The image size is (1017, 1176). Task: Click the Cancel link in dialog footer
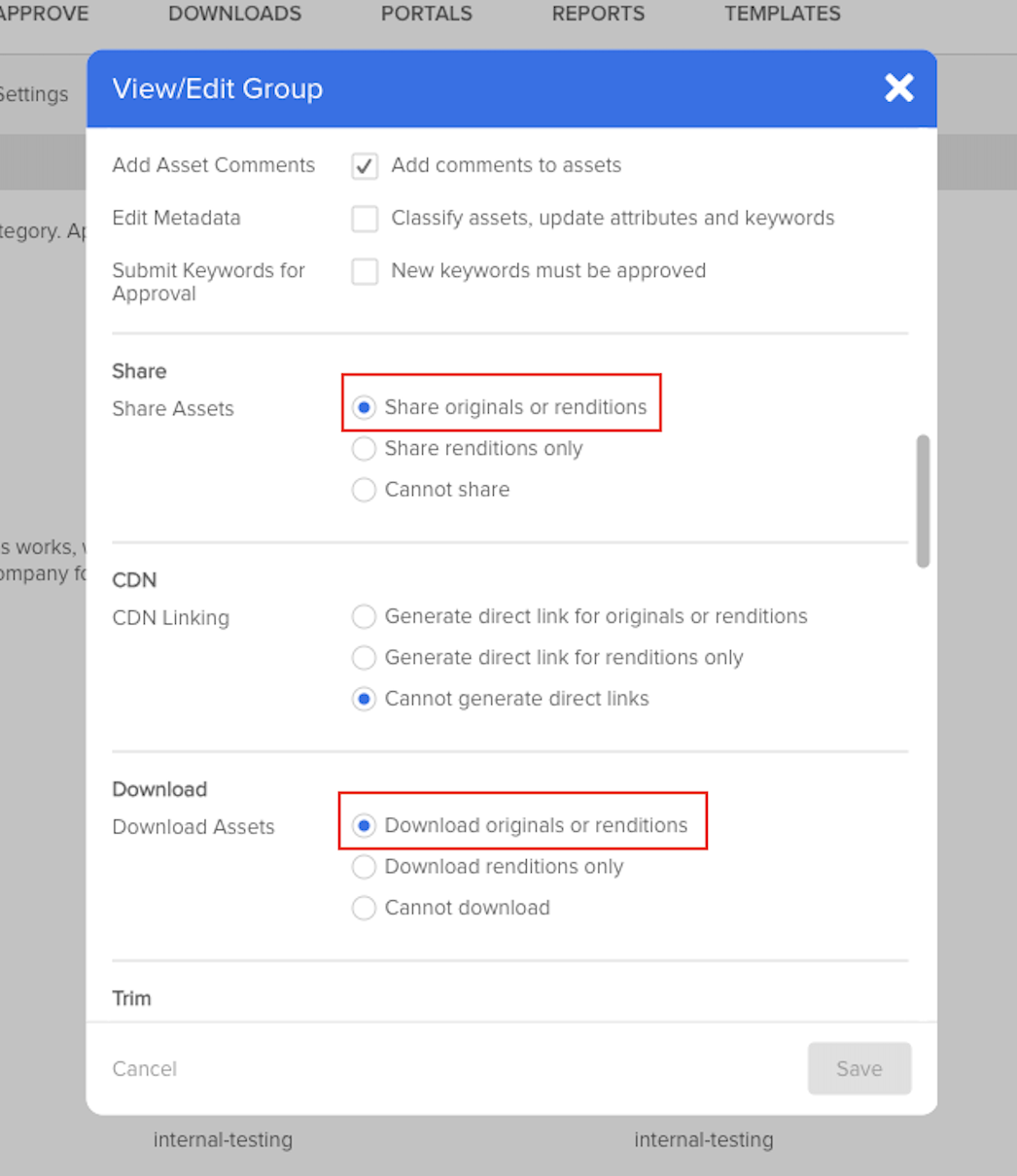145,1069
